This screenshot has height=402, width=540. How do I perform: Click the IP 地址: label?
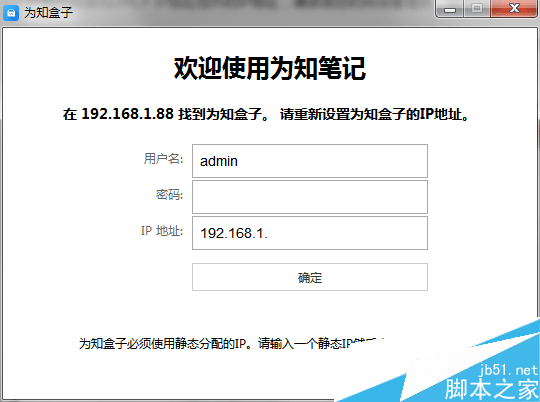tap(162, 231)
